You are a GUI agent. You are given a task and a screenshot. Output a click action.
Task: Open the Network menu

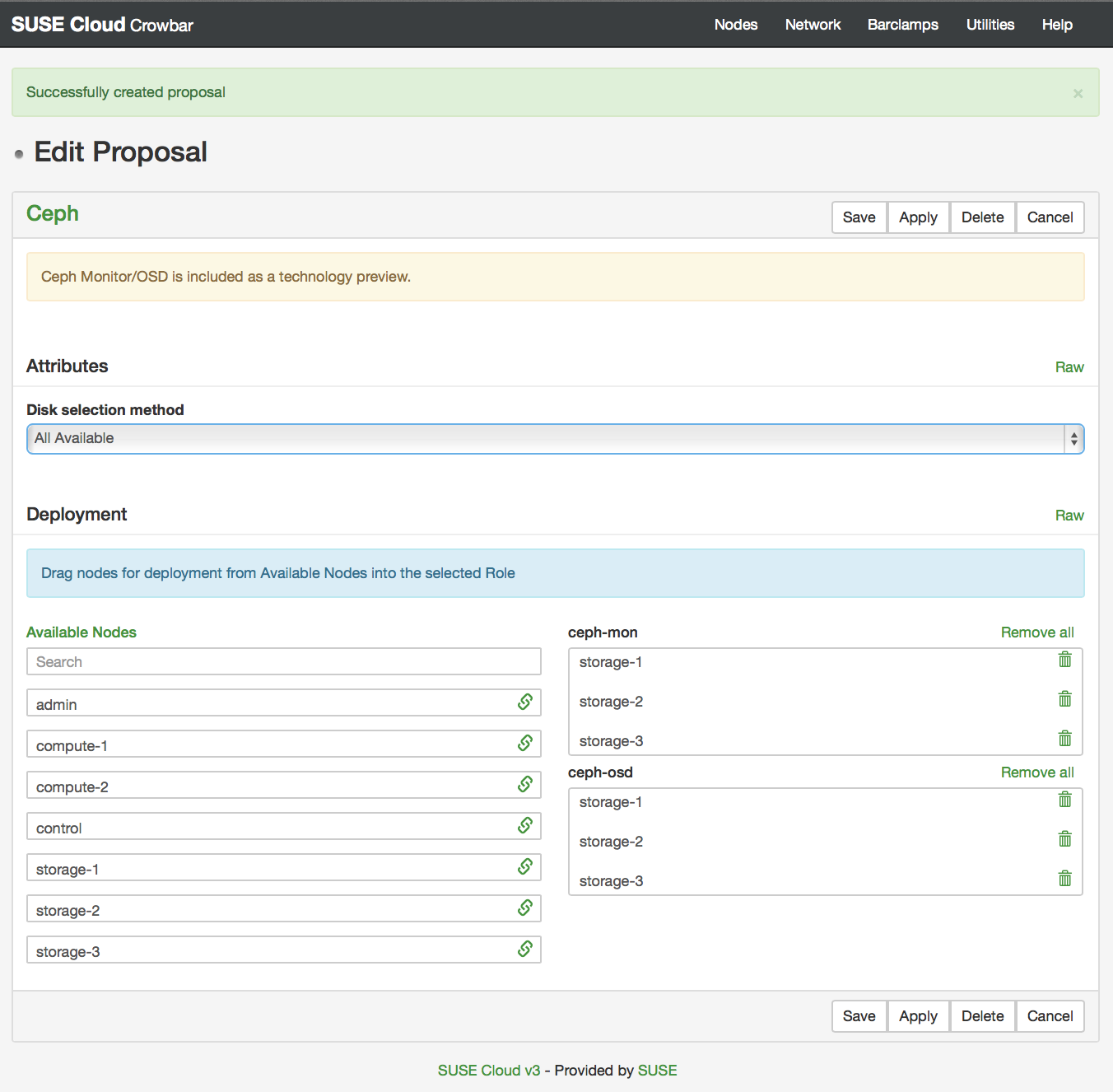(x=813, y=25)
